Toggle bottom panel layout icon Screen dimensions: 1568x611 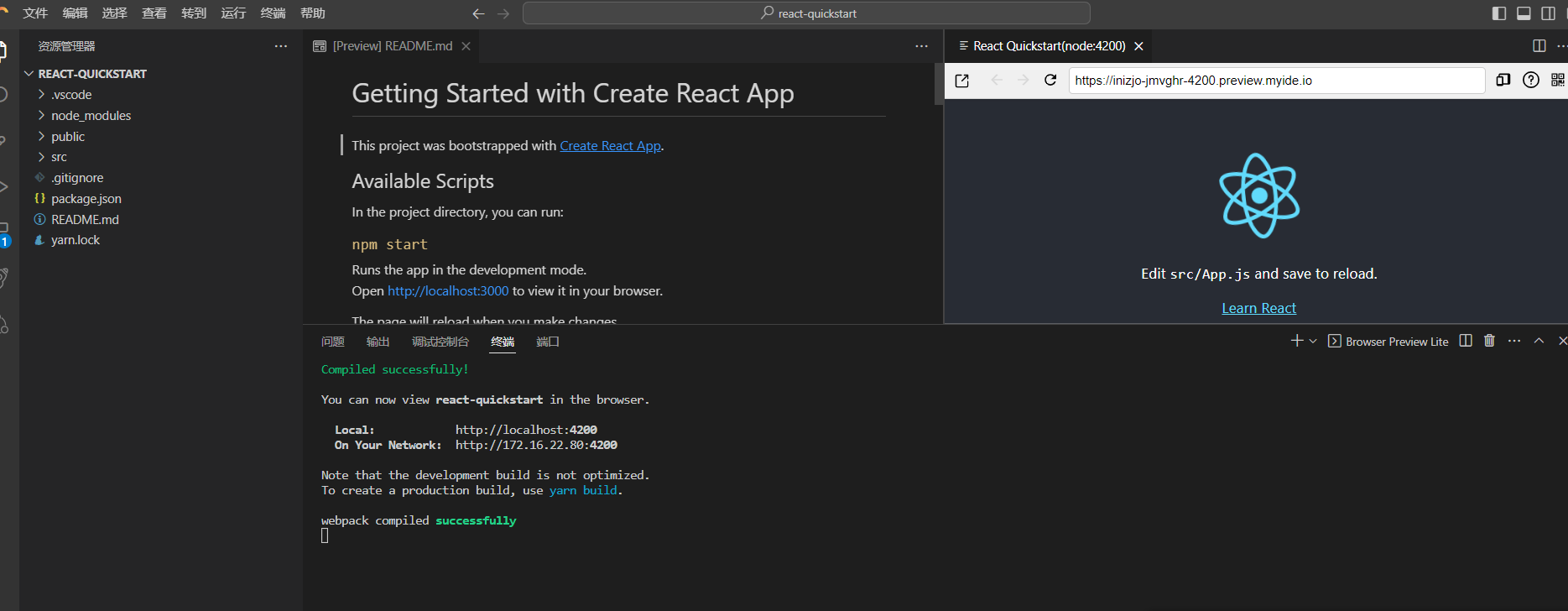point(1524,13)
